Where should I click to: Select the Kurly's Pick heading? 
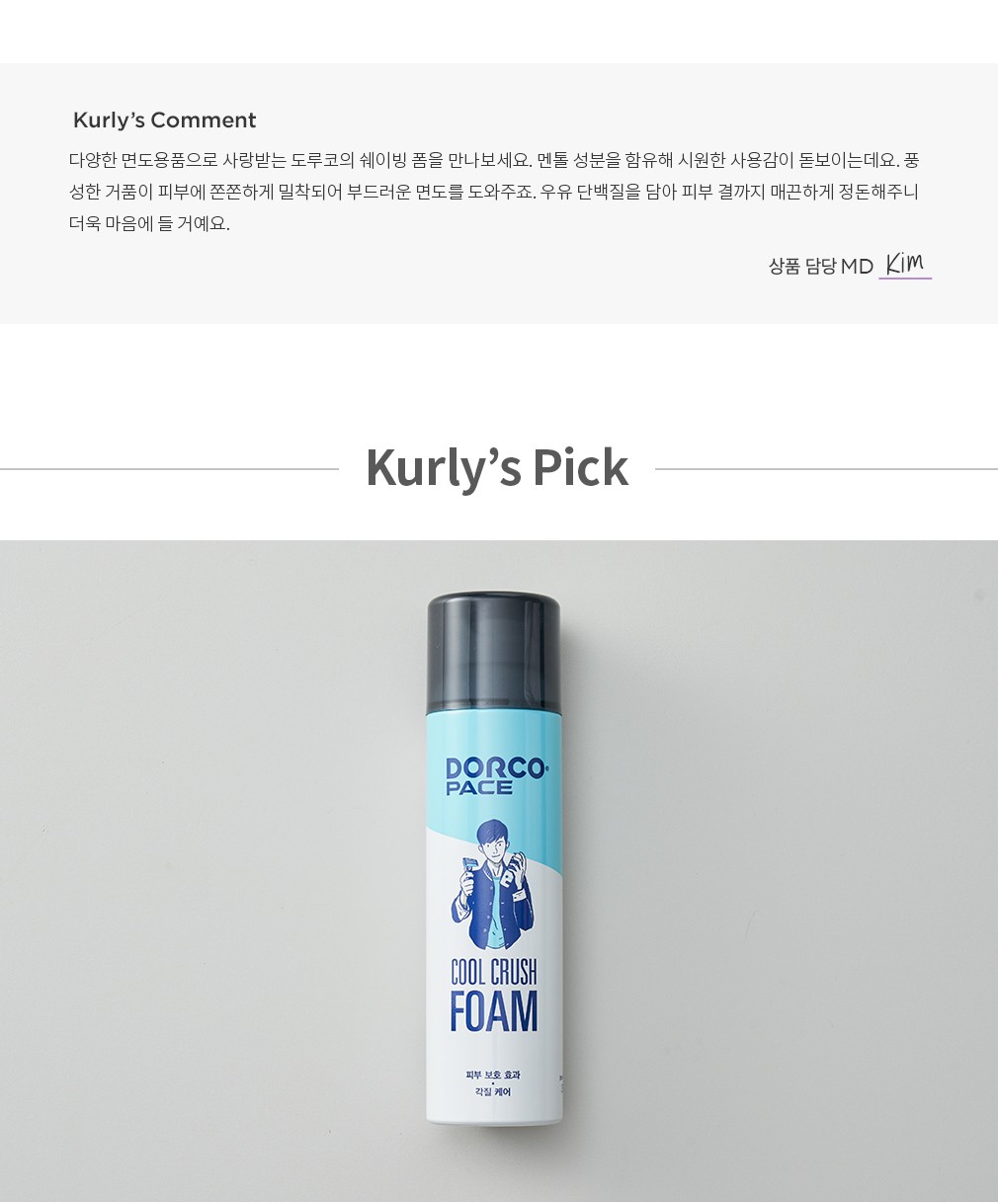coord(497,467)
